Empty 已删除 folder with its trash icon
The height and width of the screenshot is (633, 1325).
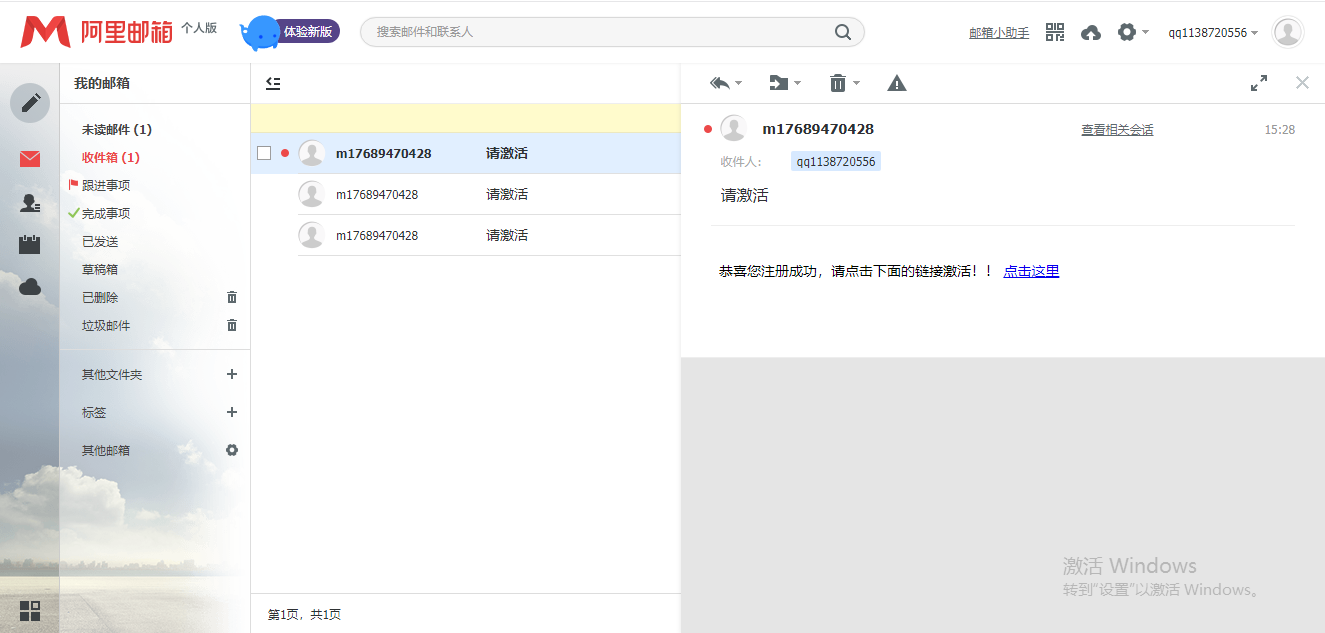[x=232, y=297]
